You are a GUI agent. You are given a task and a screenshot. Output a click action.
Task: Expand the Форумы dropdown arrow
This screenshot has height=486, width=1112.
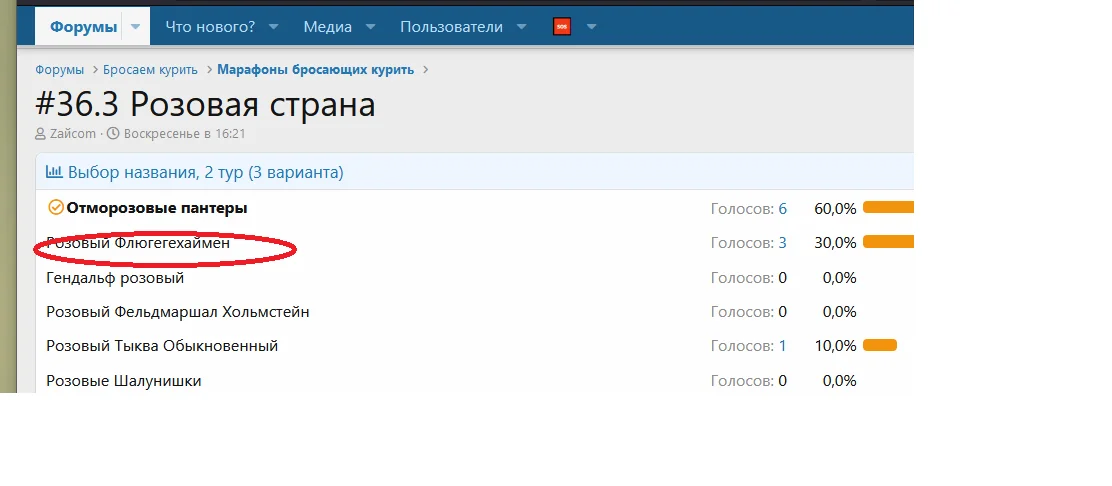click(x=136, y=28)
